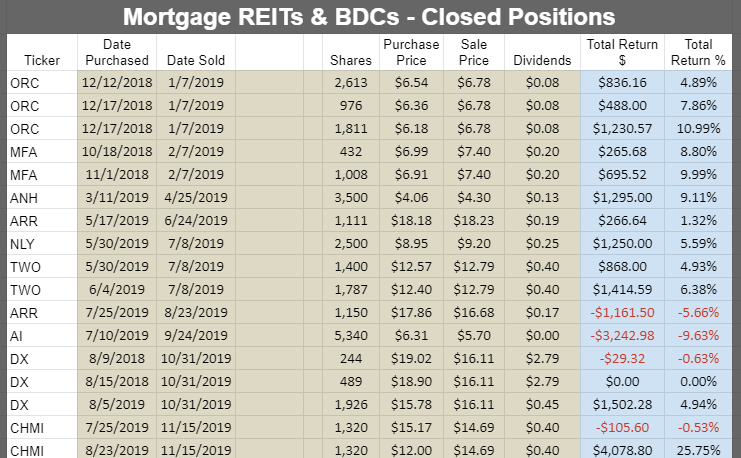This screenshot has height=458, width=741.
Task: Click the NLY ticker cell
Action: 42,244
